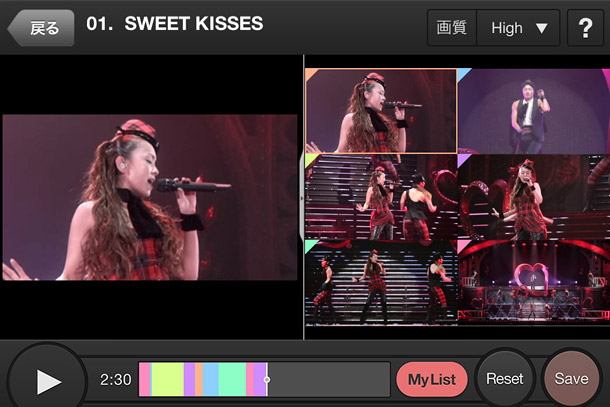Pick the three performers on stairs angle
This screenshot has width=610, height=407.
coord(380,281)
